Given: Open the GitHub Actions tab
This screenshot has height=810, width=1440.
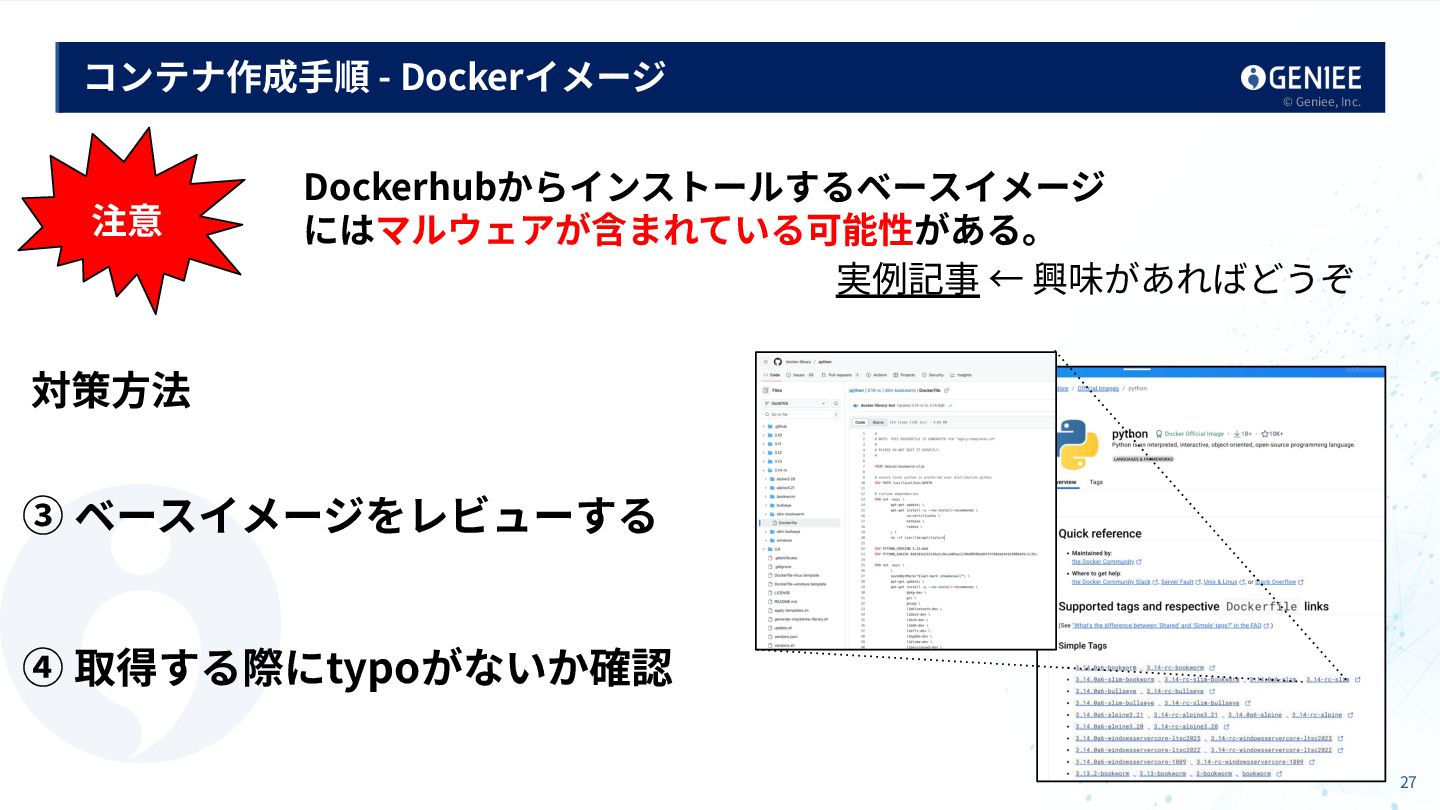Looking at the screenshot, I should pyautogui.click(x=877, y=375).
